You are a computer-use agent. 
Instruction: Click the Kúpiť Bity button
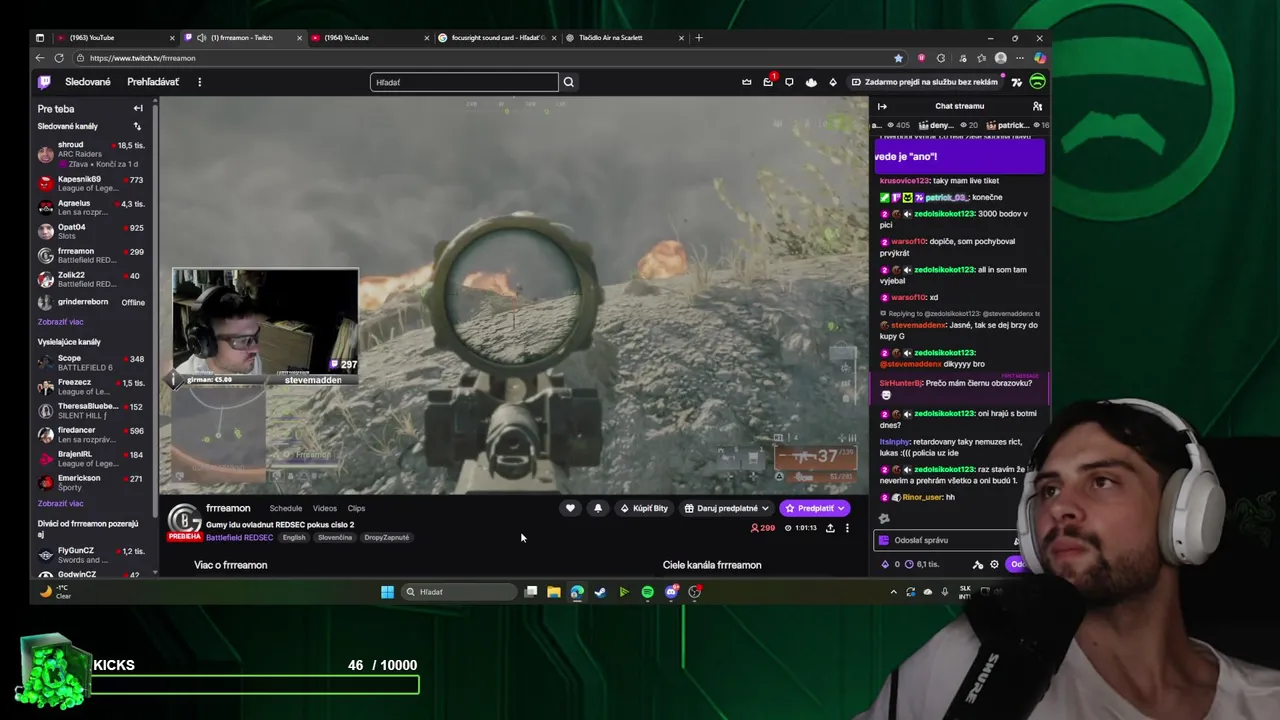644,508
